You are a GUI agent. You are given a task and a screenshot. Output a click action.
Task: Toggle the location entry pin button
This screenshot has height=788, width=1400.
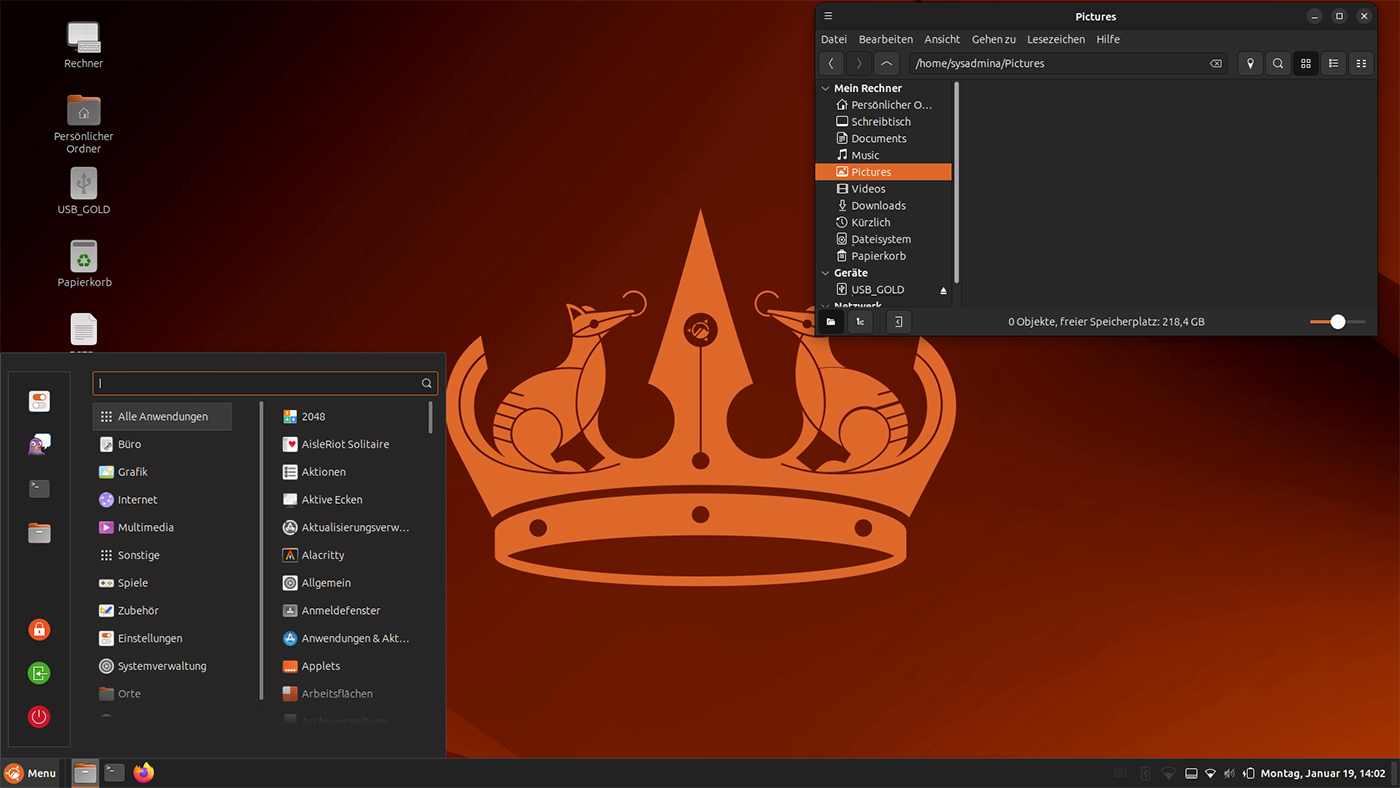[1250, 63]
